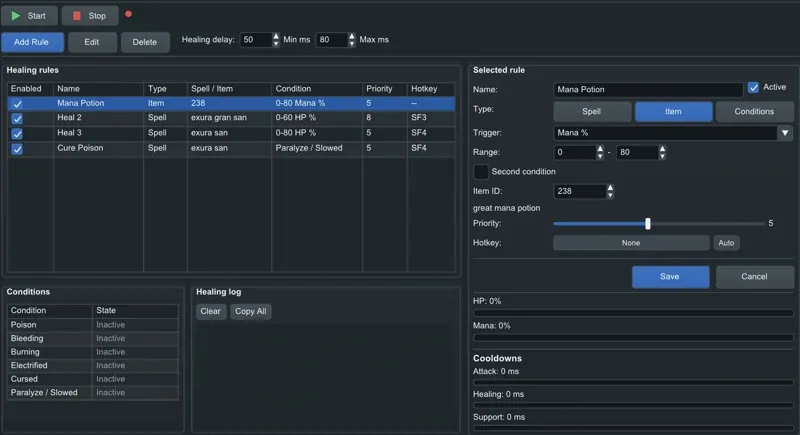Select the Item type tab
800x435 pixels.
pos(673,112)
